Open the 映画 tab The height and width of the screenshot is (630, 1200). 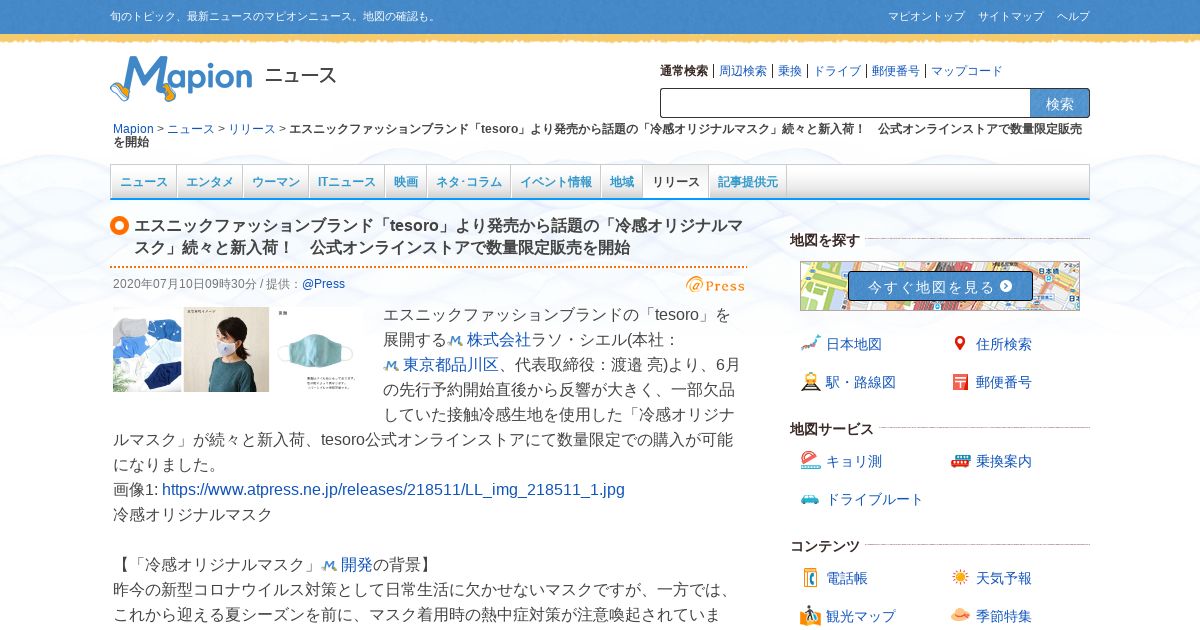coord(406,182)
